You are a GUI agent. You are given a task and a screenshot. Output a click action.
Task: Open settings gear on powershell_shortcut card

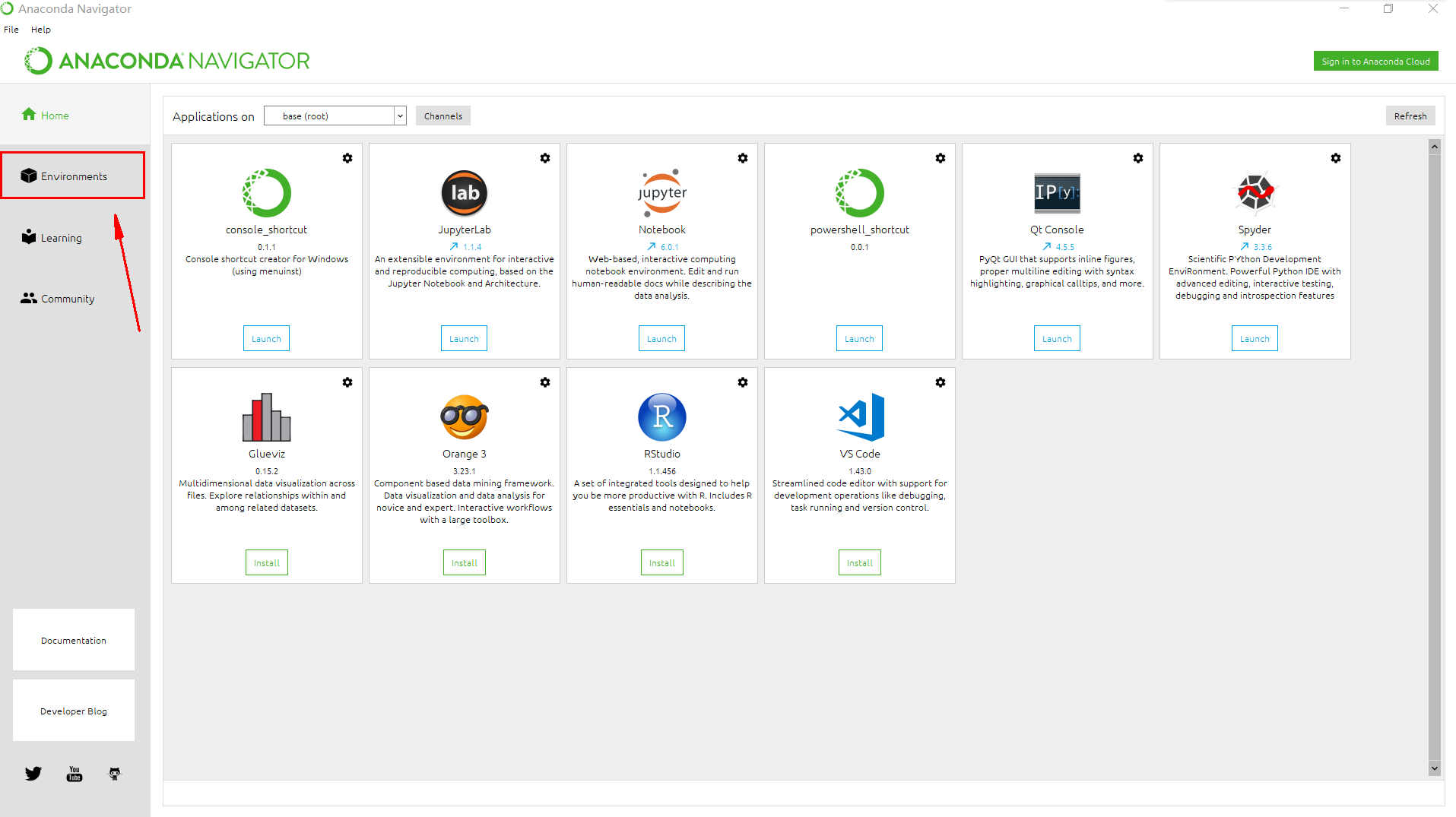pos(941,158)
